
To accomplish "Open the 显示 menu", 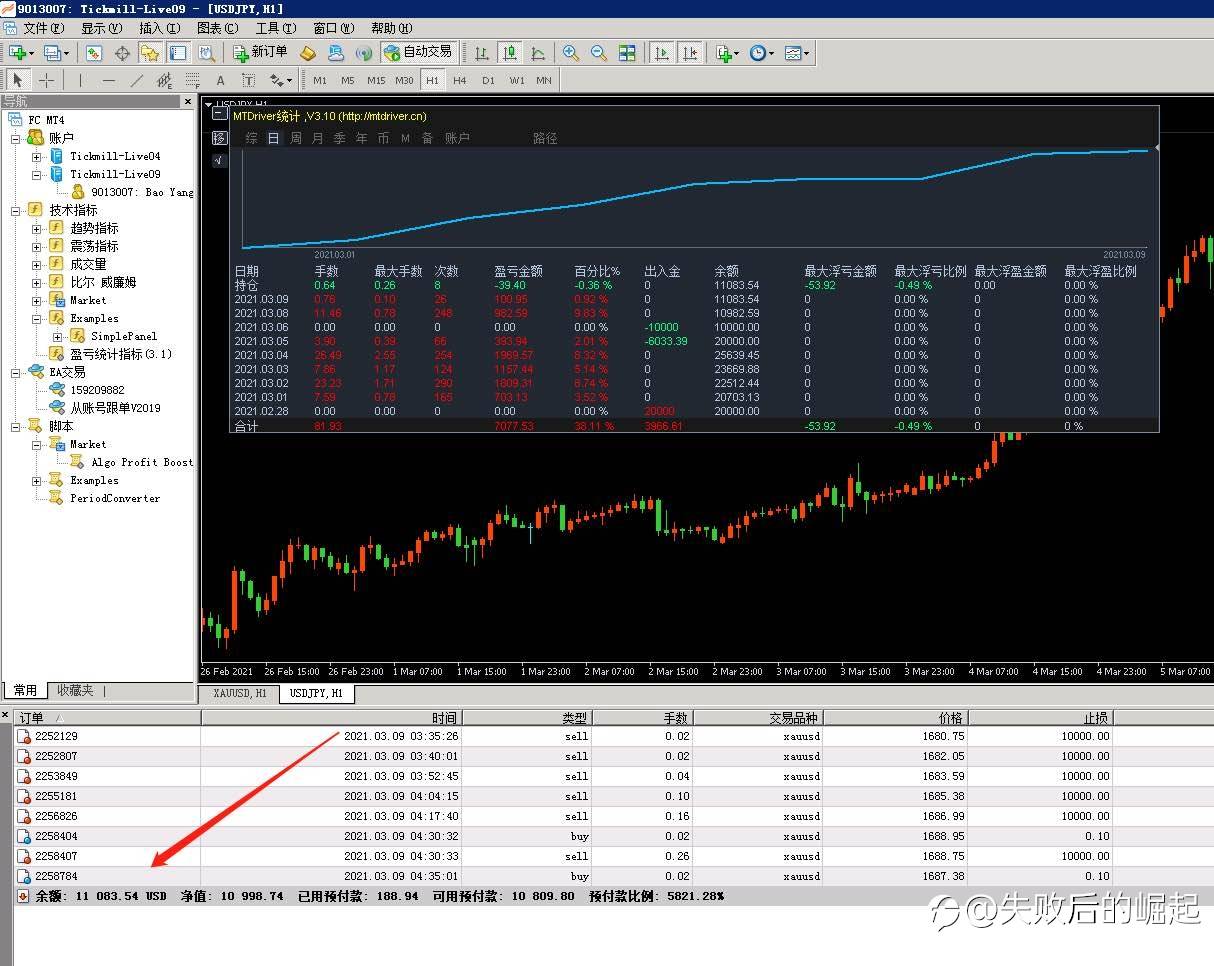I will [x=101, y=28].
